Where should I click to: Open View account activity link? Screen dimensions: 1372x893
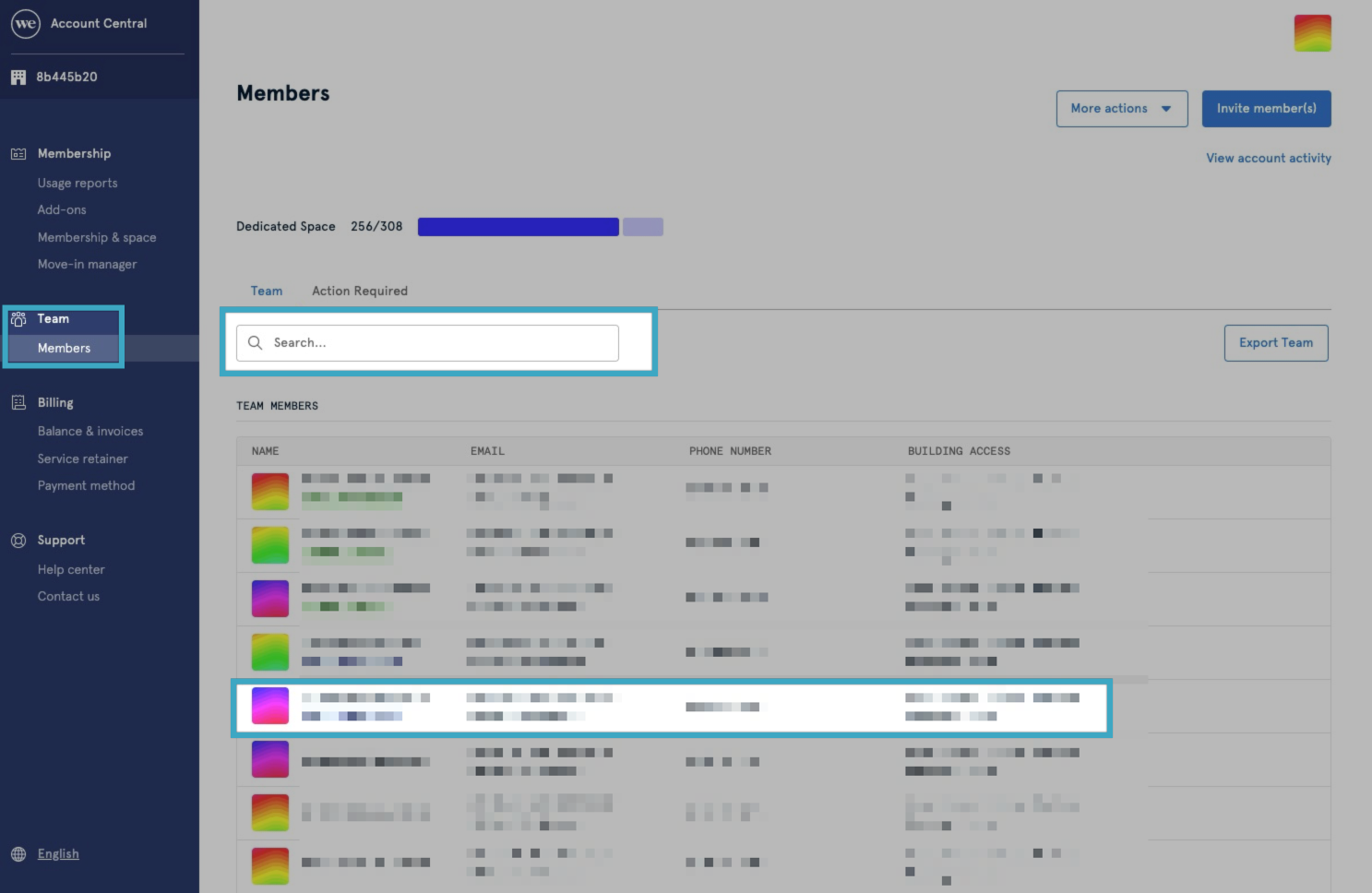1269,159
